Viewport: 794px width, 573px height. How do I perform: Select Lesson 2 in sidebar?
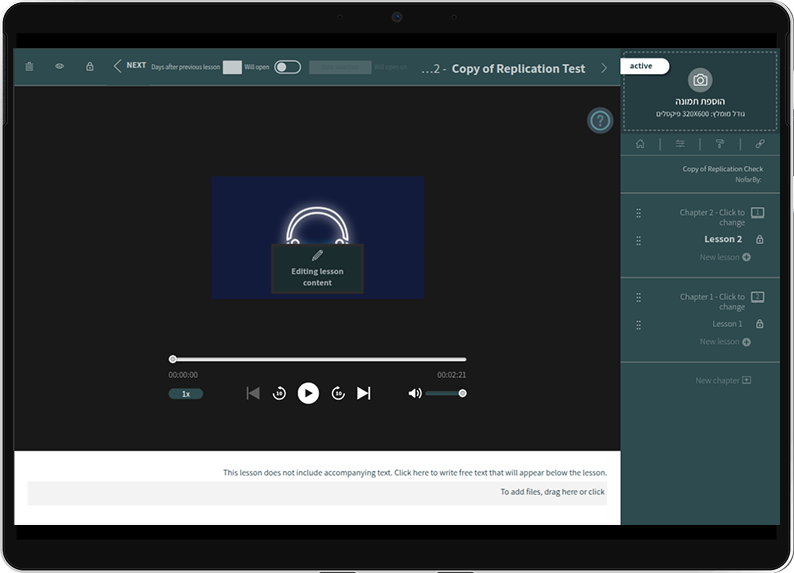(723, 239)
